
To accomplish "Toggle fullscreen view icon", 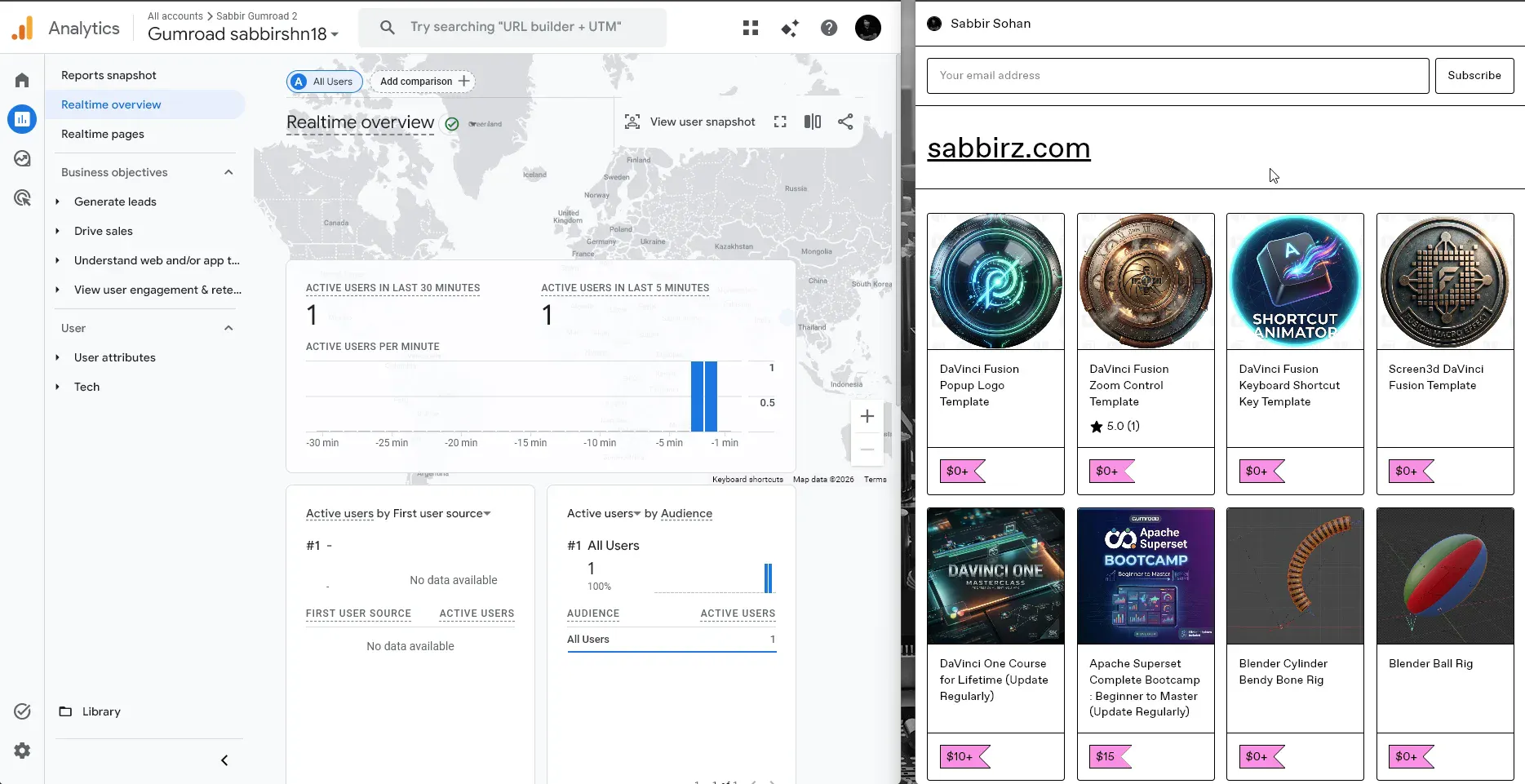I will pyautogui.click(x=780, y=122).
